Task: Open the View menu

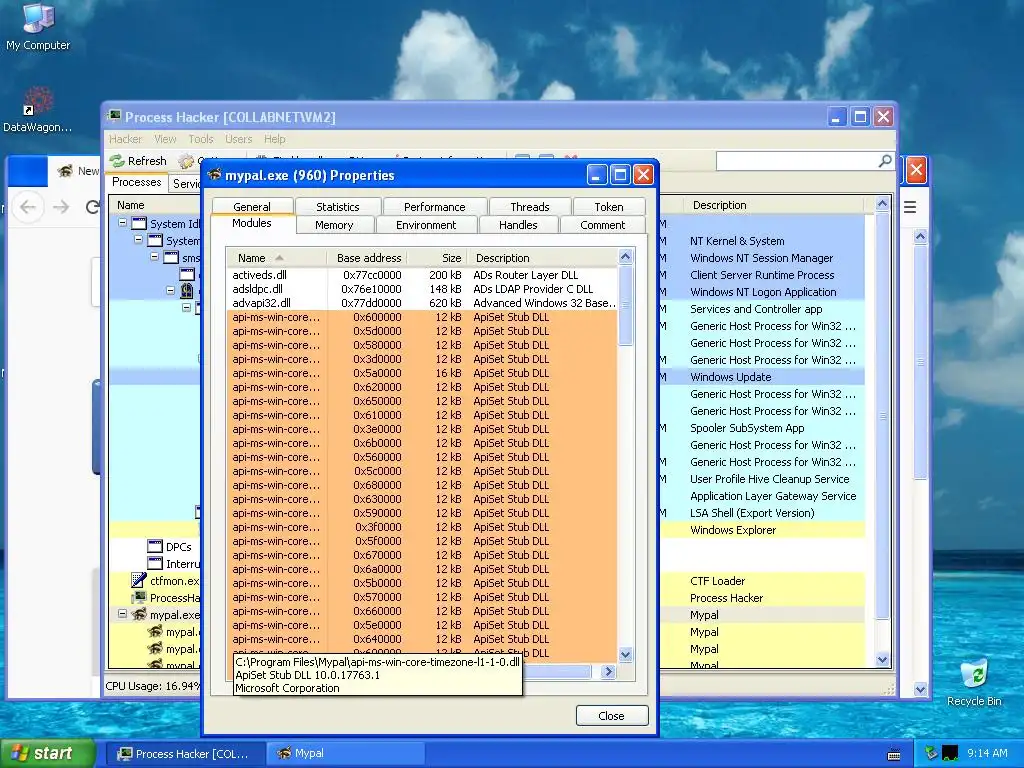Action: point(165,139)
